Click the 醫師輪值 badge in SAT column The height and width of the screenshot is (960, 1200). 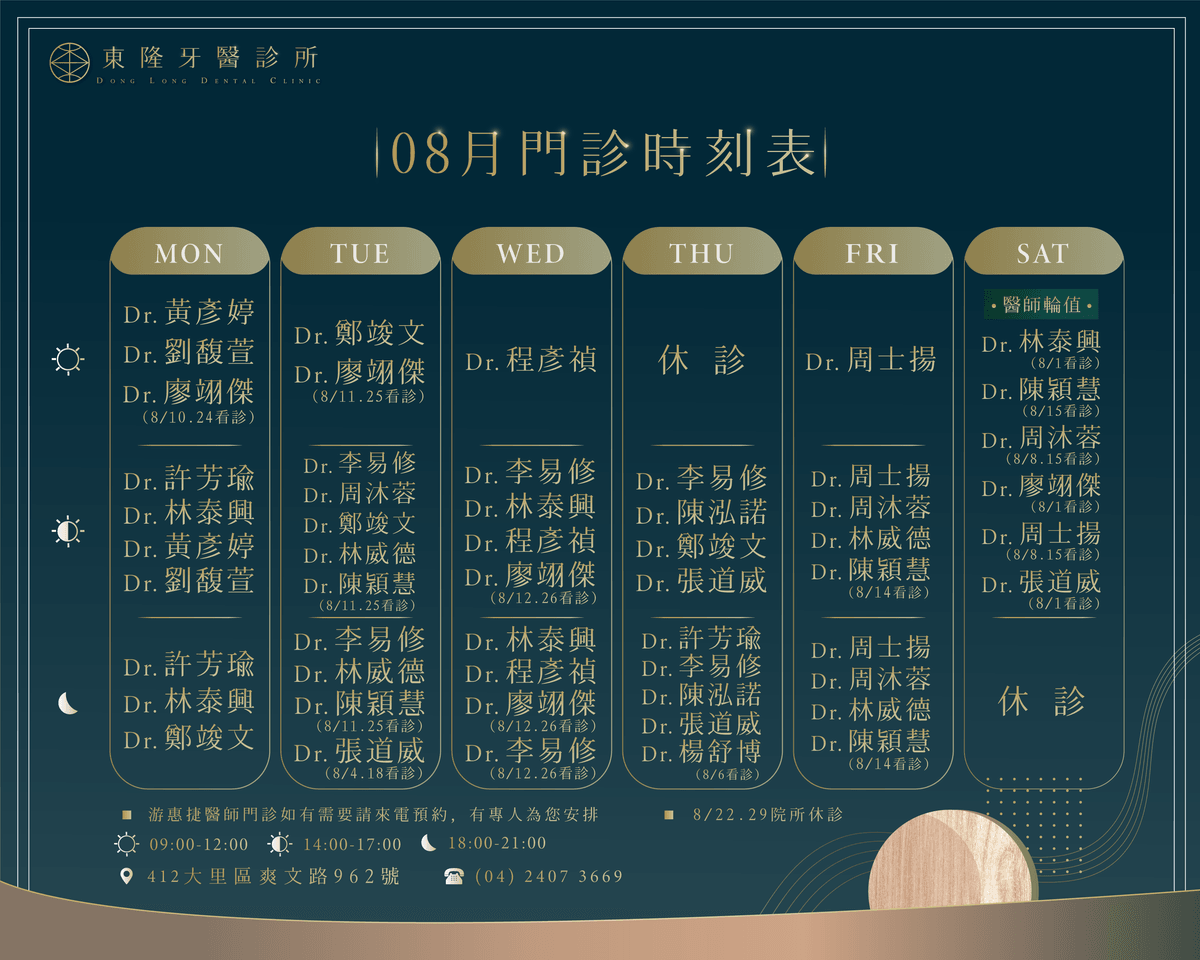click(1042, 305)
